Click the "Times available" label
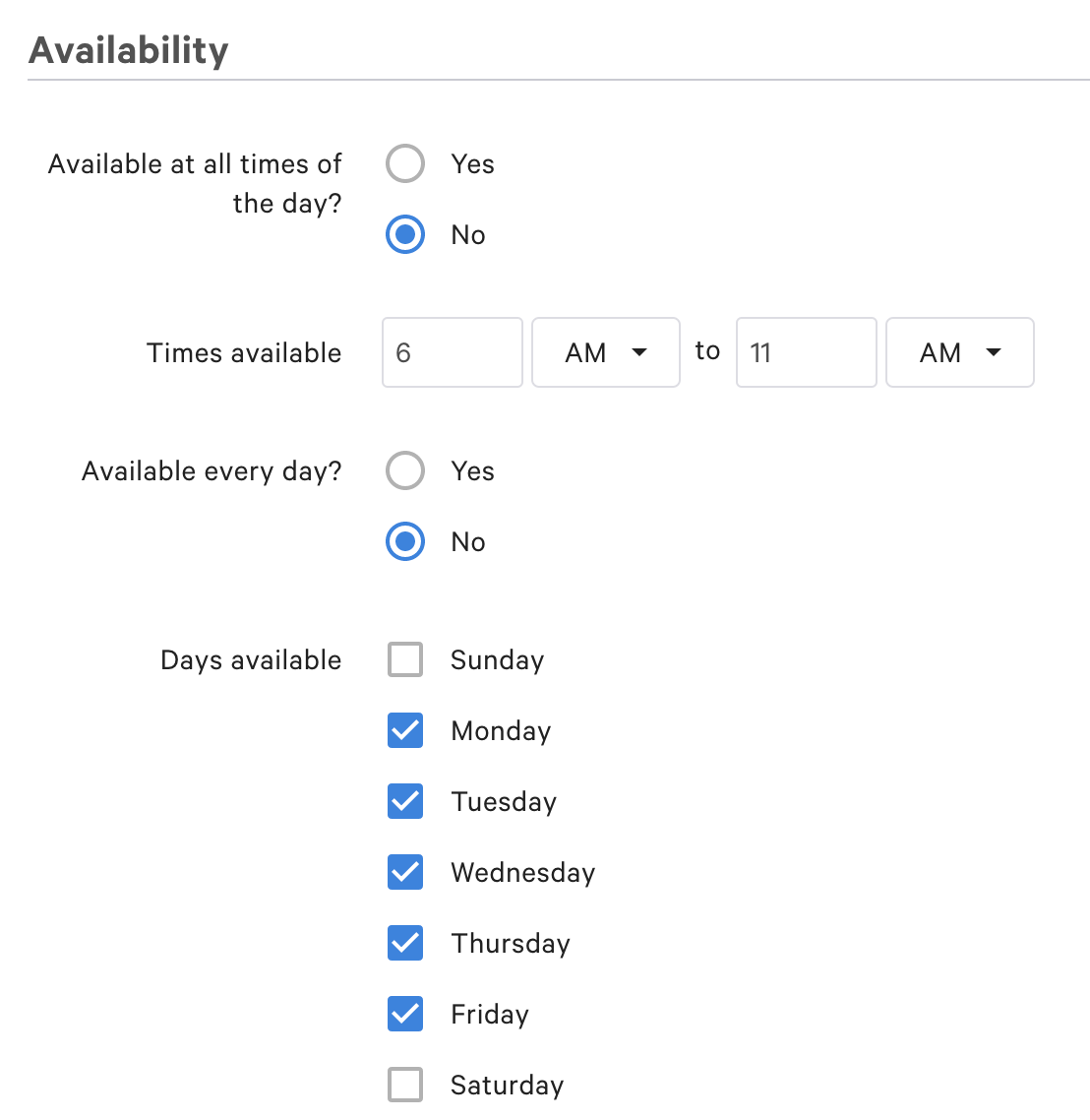 244,353
